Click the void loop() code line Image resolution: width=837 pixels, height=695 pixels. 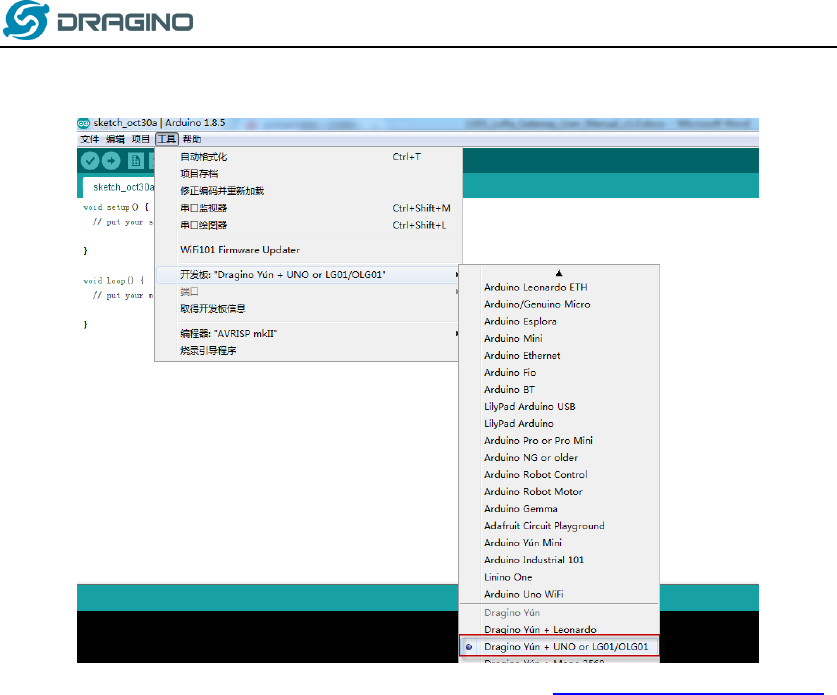click(x=114, y=281)
